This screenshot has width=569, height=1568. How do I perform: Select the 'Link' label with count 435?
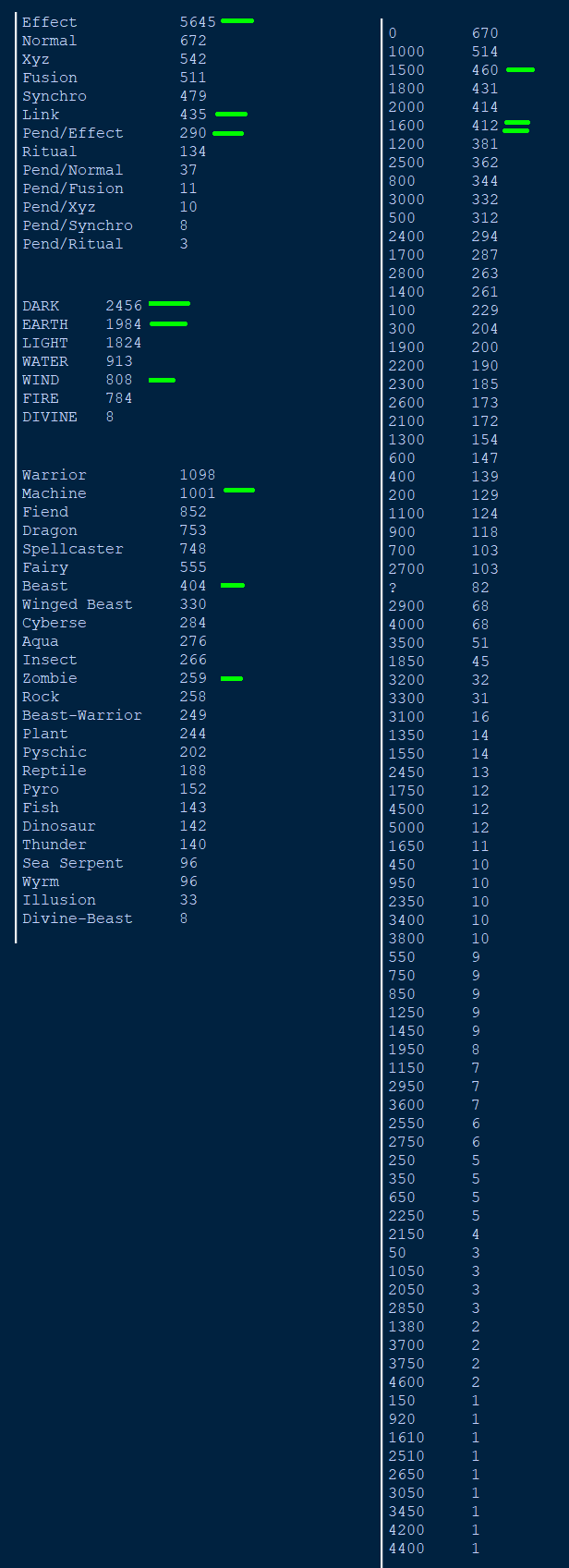(x=41, y=115)
